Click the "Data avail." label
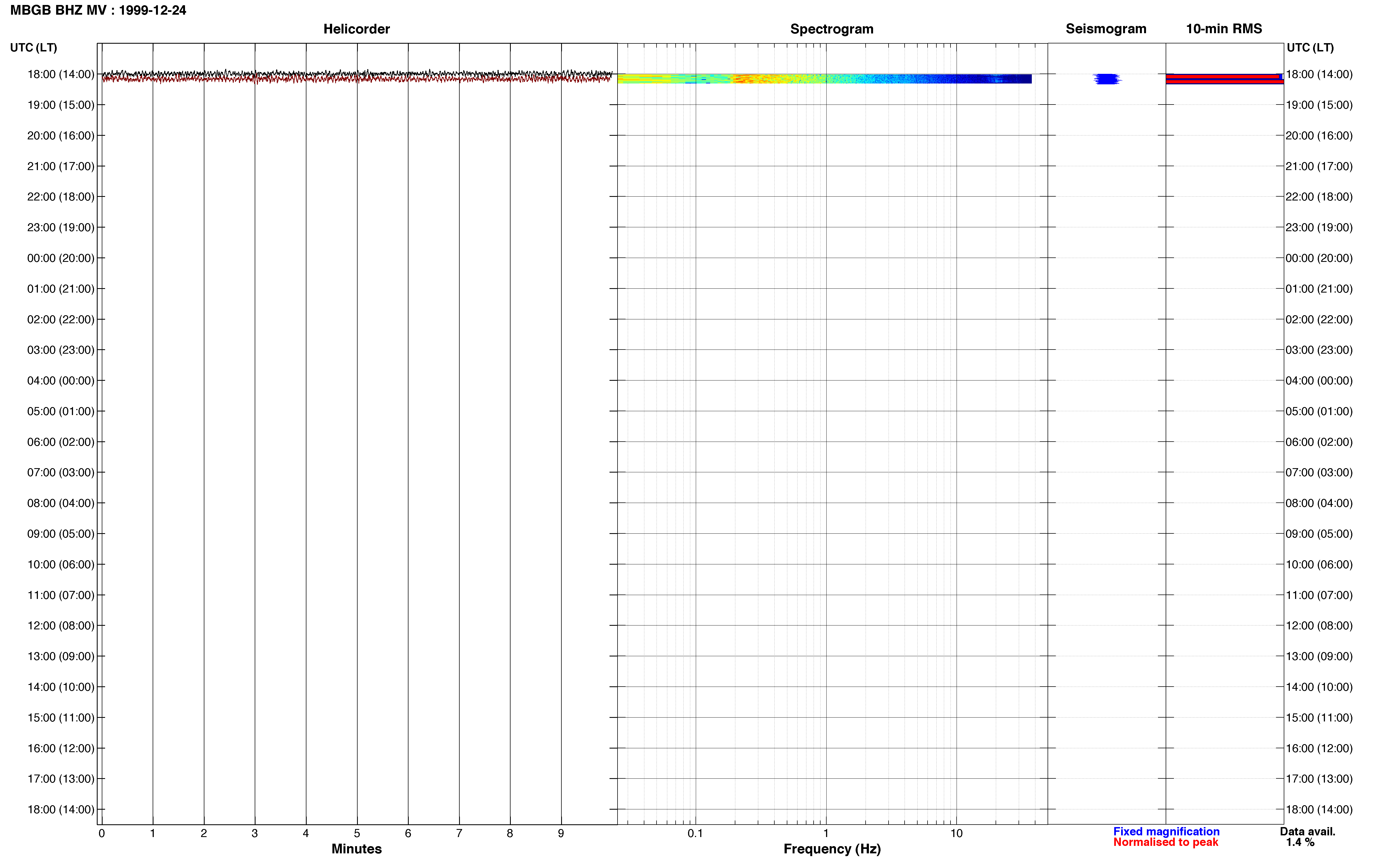 (x=1307, y=831)
